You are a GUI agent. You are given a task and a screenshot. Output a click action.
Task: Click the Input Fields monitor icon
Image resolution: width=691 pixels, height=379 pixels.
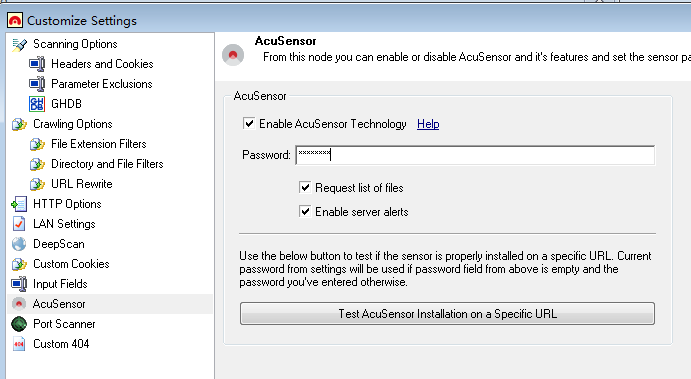(19, 284)
